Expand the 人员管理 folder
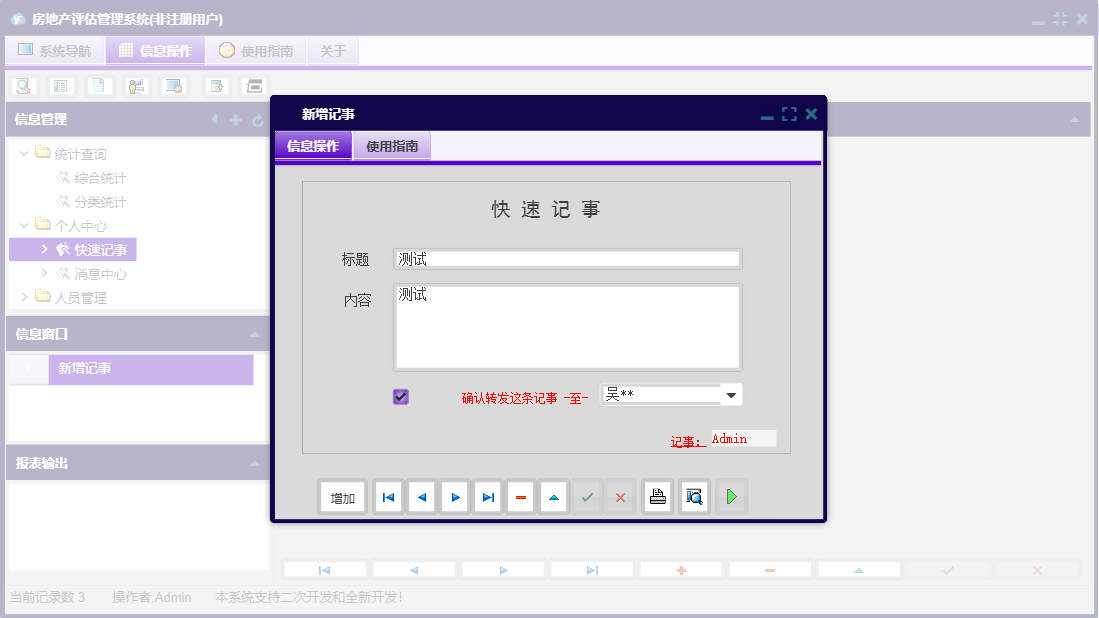Image resolution: width=1099 pixels, height=618 pixels. click(x=23, y=297)
